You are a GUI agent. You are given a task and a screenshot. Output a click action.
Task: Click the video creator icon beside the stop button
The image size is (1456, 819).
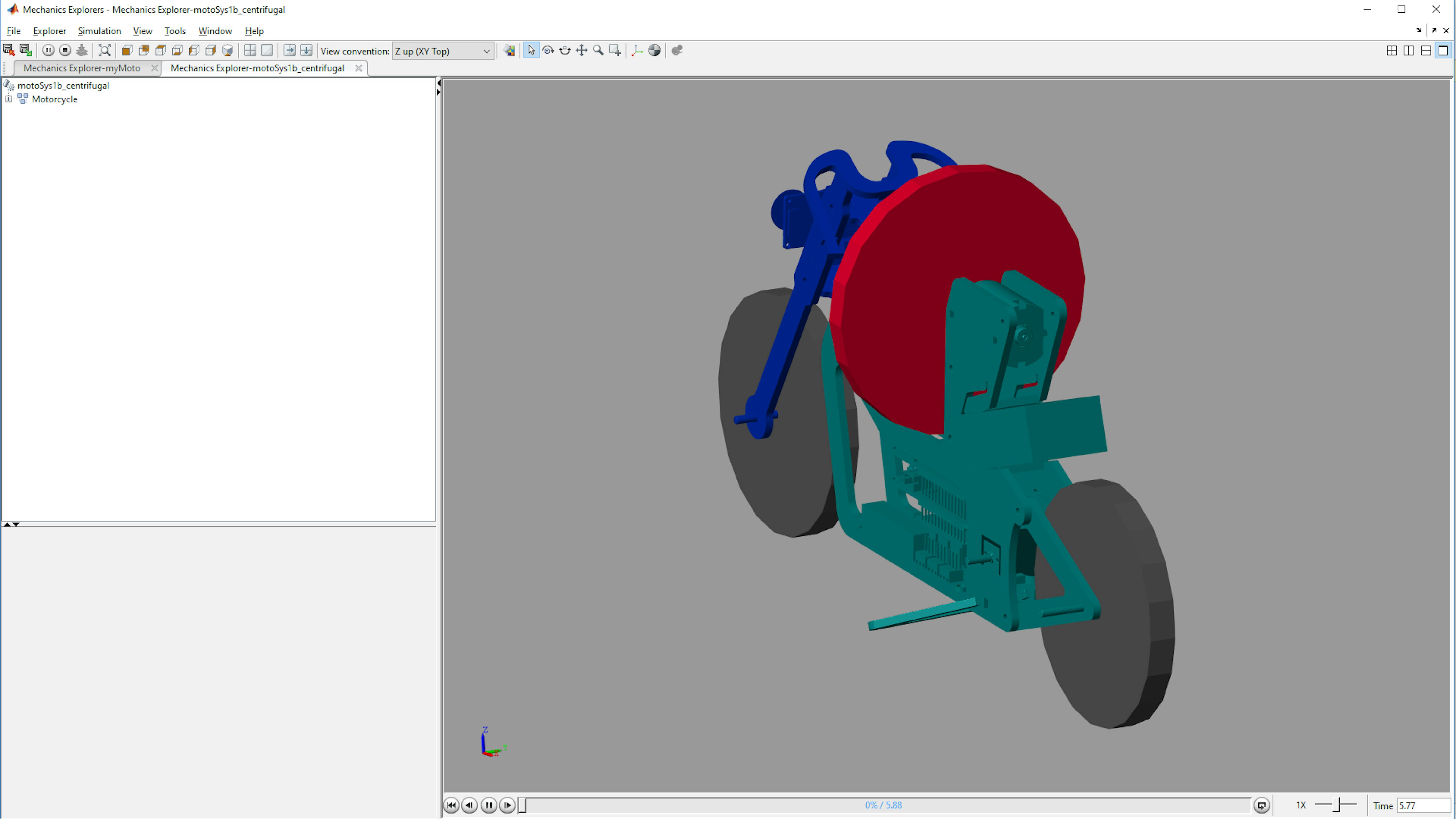click(x=82, y=50)
